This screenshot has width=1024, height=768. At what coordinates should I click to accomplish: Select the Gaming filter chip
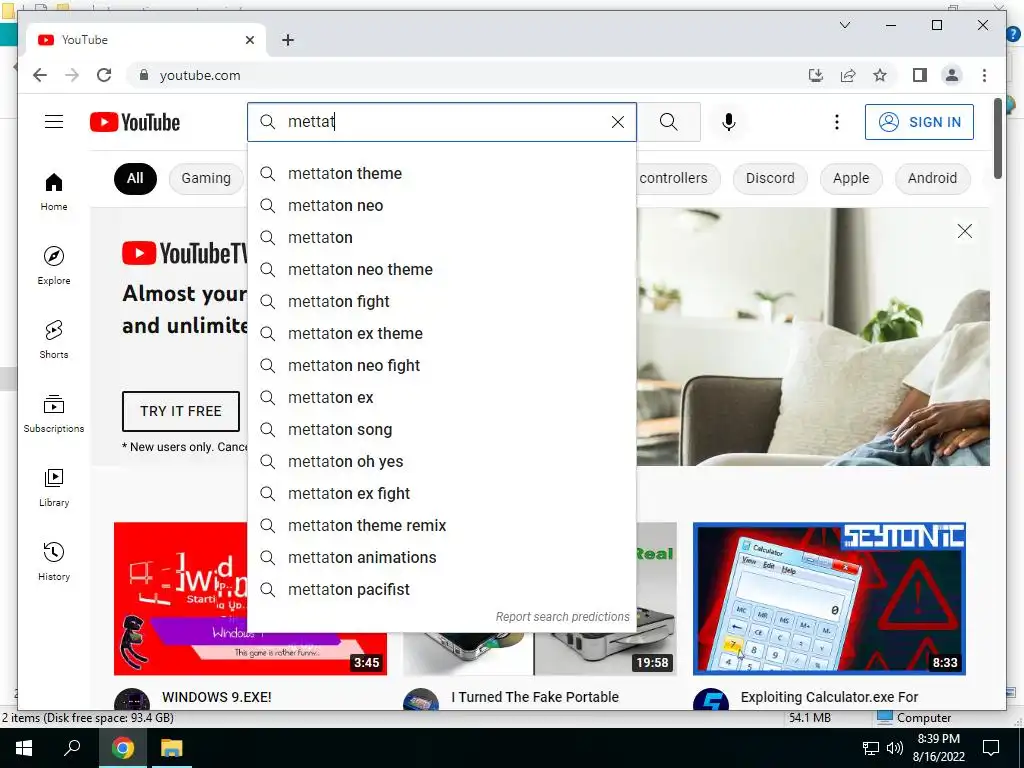coord(206,178)
